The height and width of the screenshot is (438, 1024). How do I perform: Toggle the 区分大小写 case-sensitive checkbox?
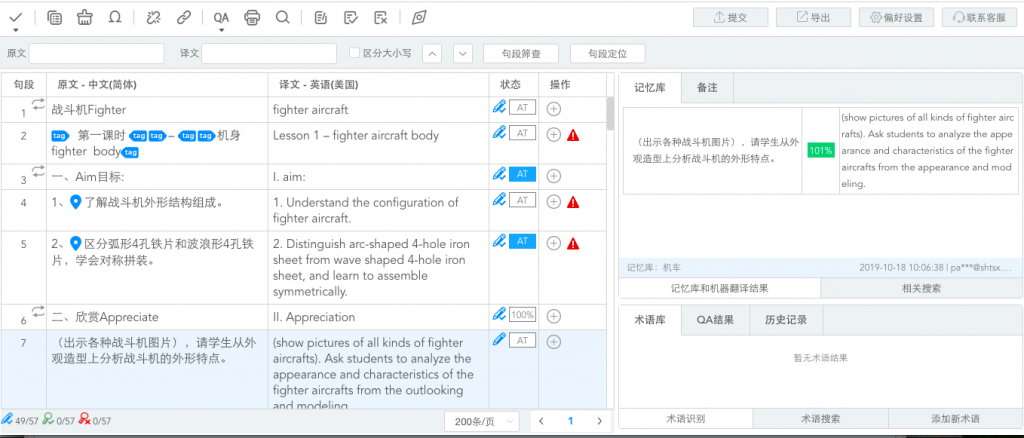click(x=354, y=53)
